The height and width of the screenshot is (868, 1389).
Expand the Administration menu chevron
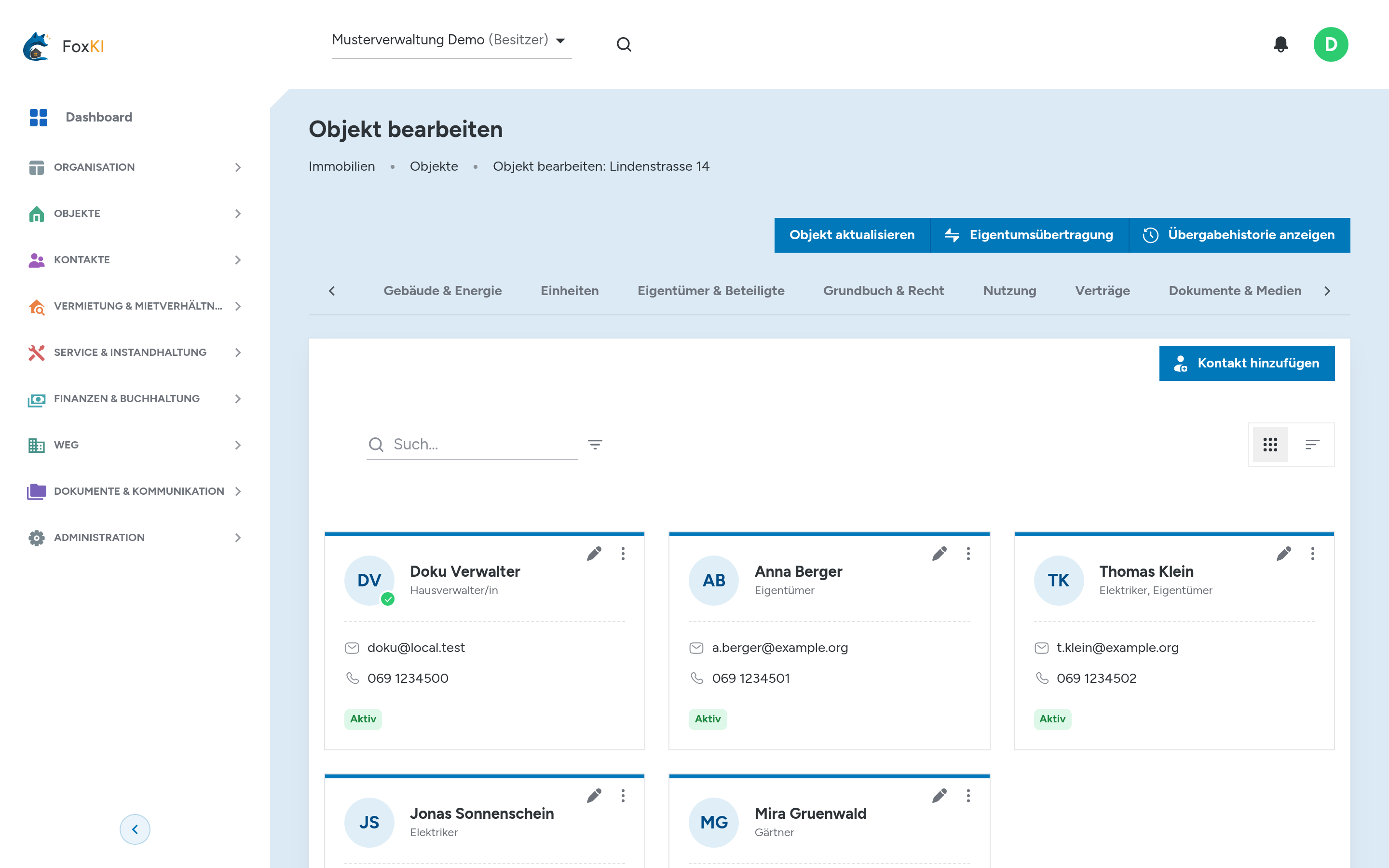coord(238,538)
